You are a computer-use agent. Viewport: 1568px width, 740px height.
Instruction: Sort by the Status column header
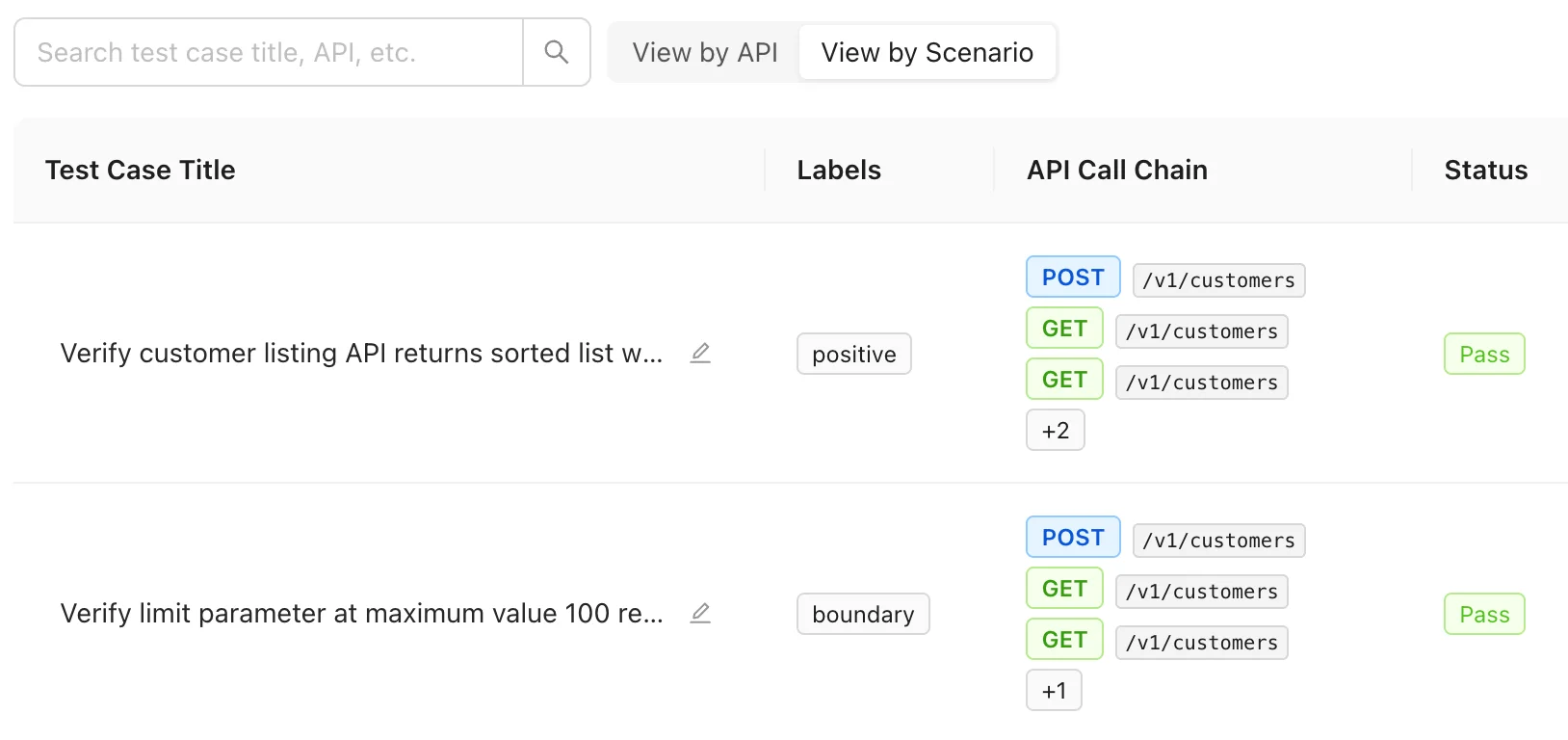coord(1485,170)
